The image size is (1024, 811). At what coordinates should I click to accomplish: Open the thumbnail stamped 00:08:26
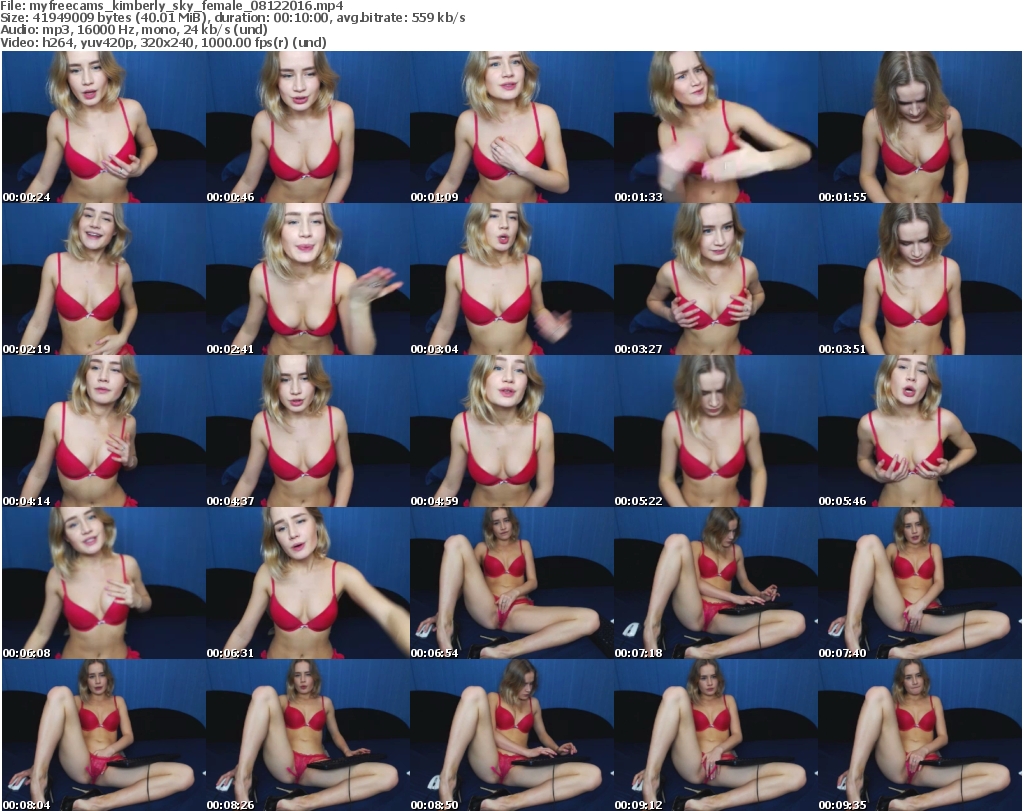308,735
